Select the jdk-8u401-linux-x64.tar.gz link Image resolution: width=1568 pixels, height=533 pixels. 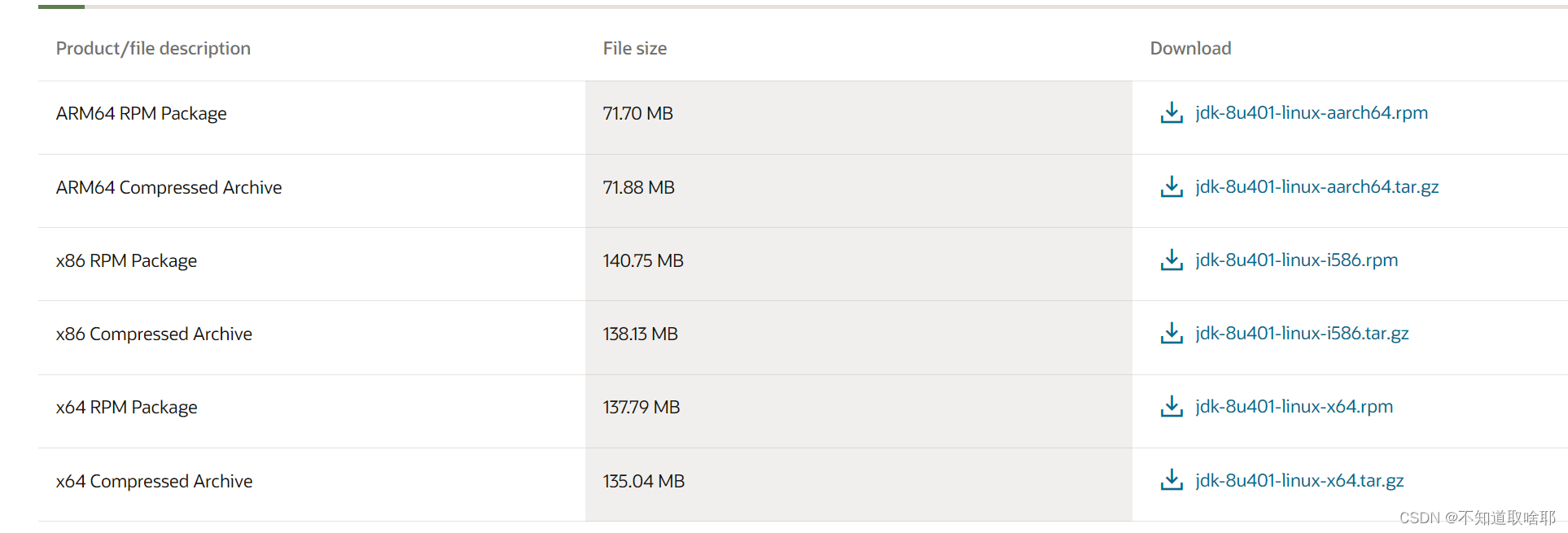[x=1299, y=481]
